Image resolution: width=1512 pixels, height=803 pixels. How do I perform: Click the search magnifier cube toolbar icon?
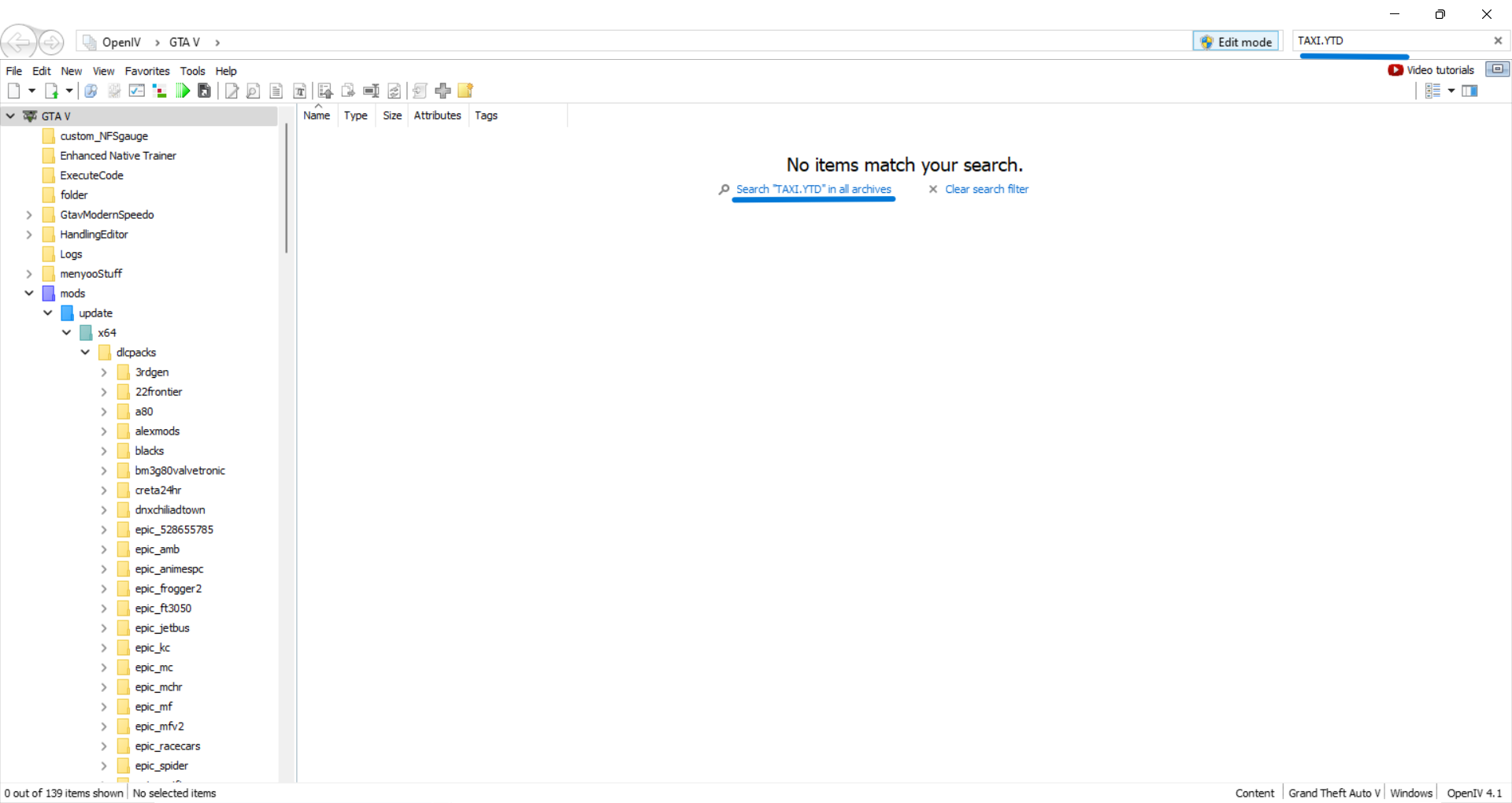tap(91, 91)
